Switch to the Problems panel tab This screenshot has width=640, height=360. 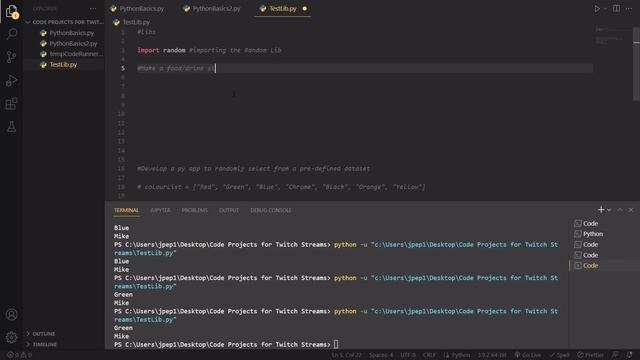tap(195, 210)
